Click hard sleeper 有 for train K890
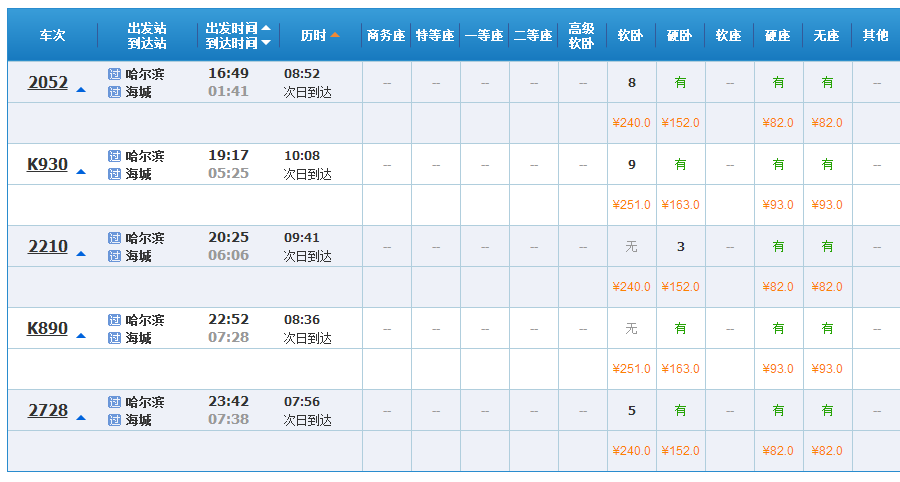The image size is (900, 482). [681, 329]
